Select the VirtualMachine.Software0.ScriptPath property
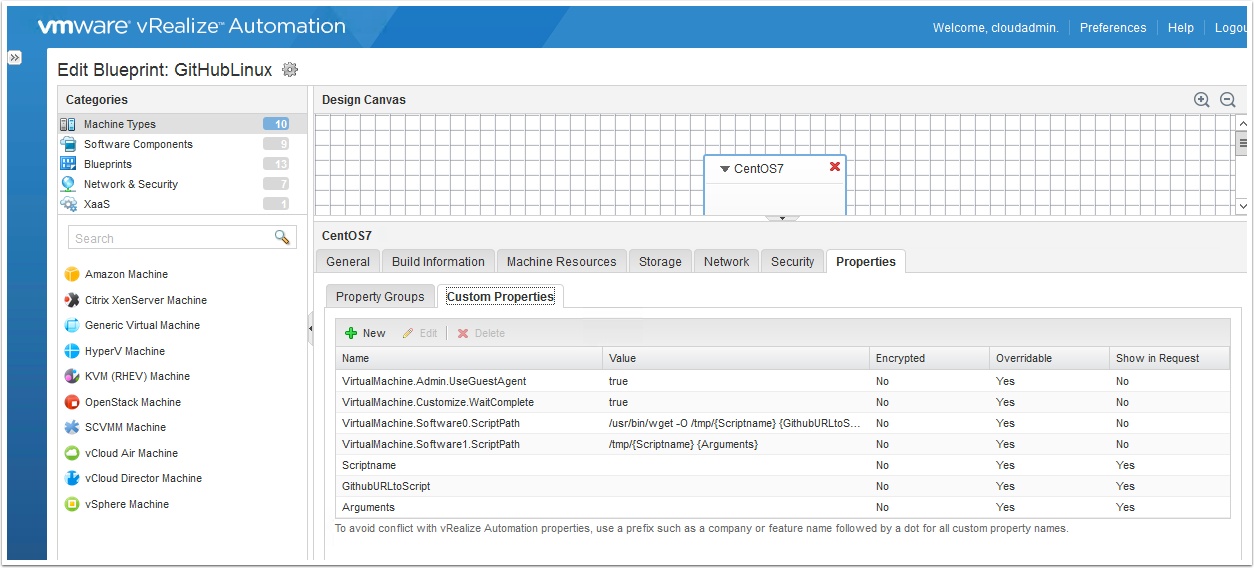 click(783, 423)
